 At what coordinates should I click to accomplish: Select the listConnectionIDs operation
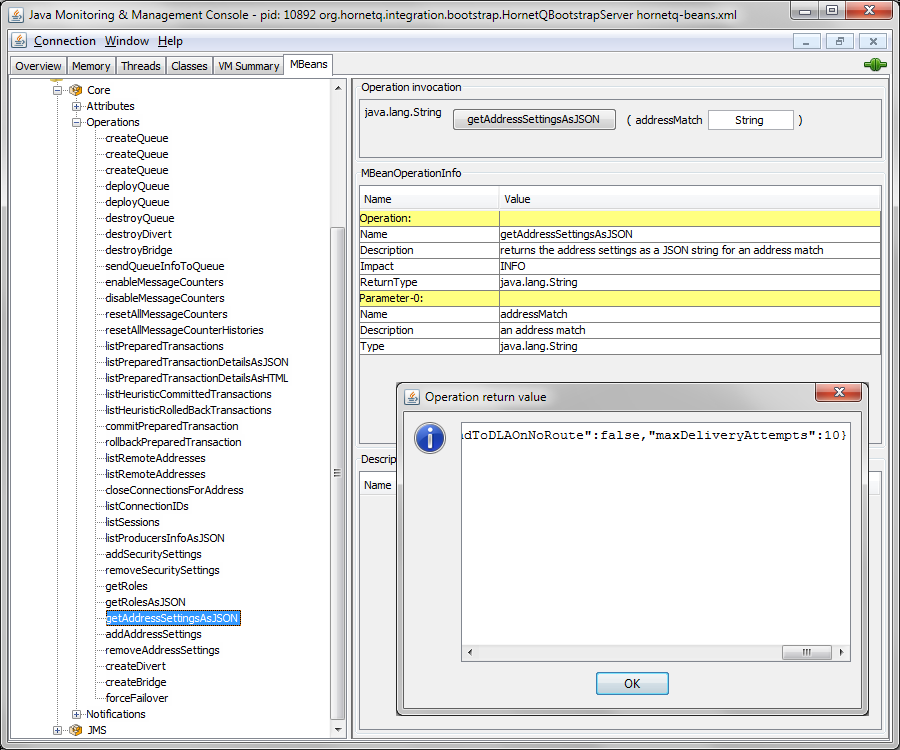[x=147, y=506]
